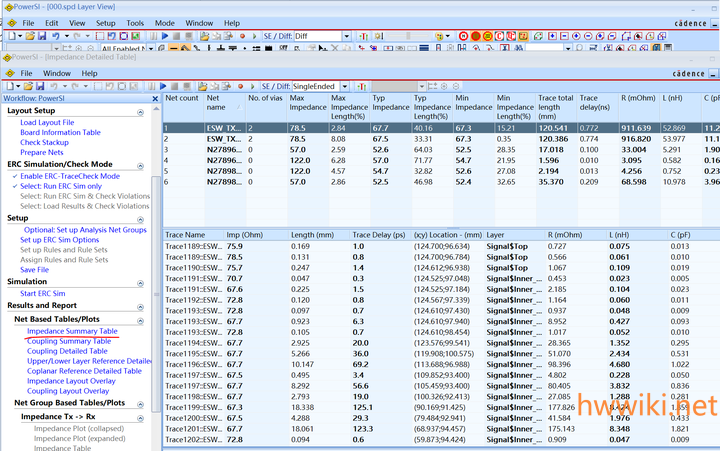Click the Pin icon on the Workflow panel
This screenshot has height=451, width=720.
pos(144,98)
